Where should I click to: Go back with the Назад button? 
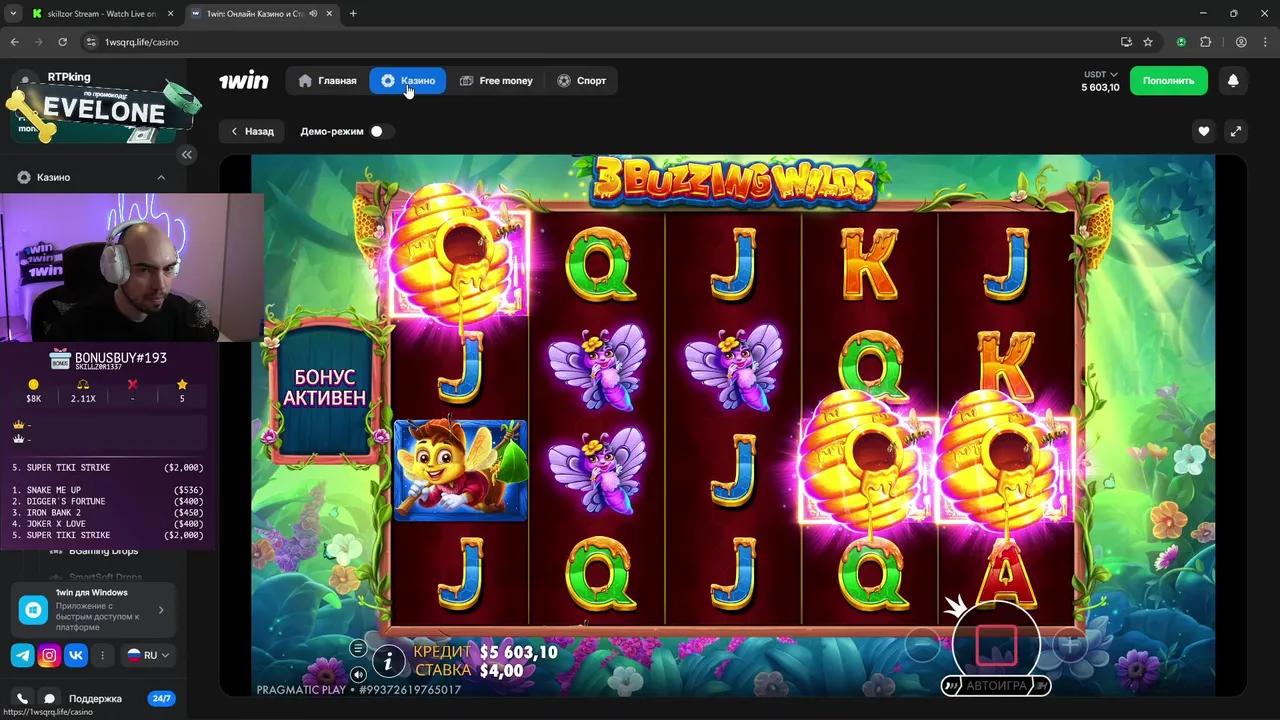pos(252,131)
